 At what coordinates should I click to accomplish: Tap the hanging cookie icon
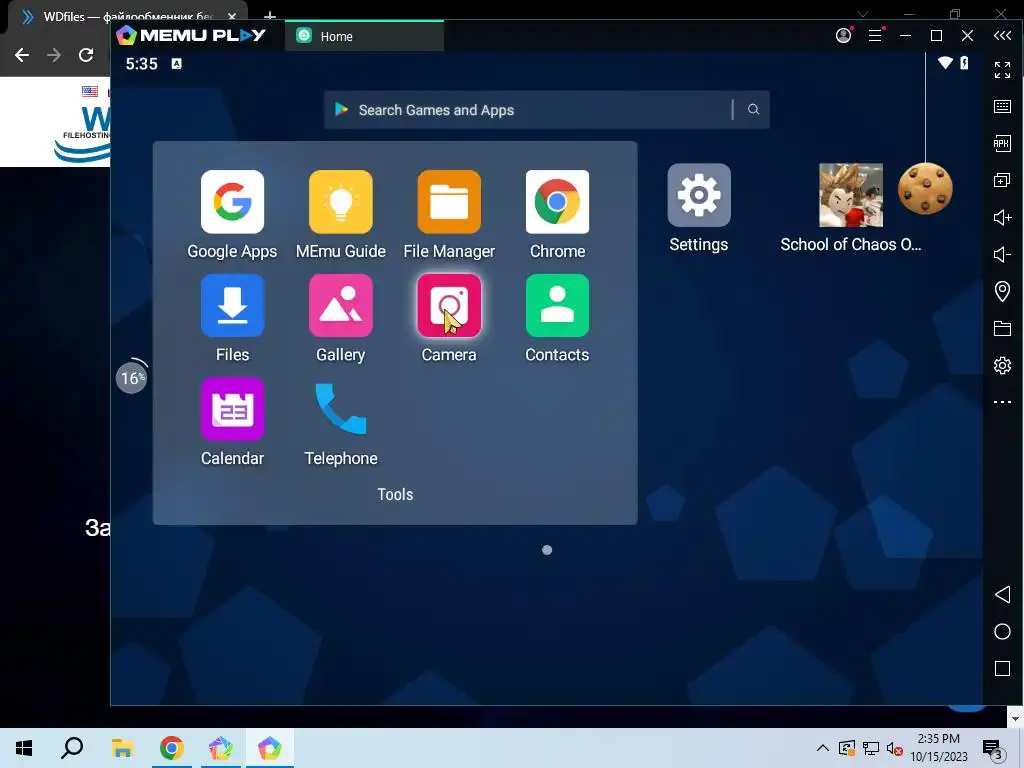pos(925,189)
